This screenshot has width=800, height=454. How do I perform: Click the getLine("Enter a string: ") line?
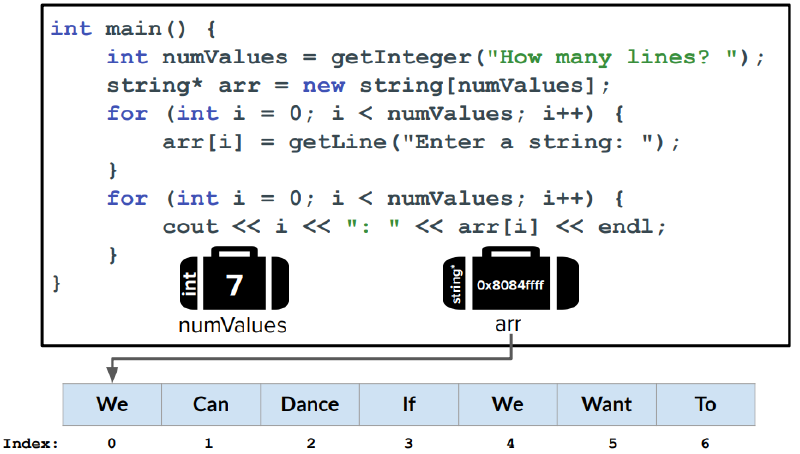(421, 142)
